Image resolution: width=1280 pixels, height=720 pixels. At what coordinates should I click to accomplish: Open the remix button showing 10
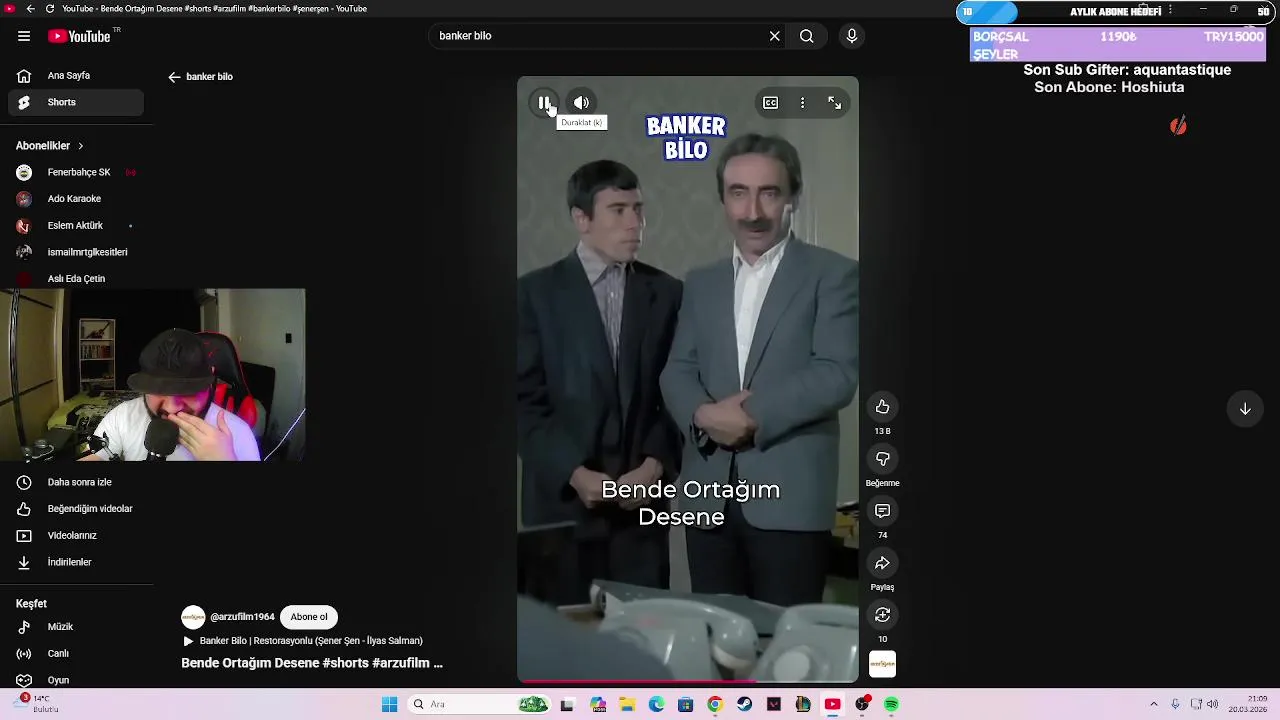tap(882, 615)
